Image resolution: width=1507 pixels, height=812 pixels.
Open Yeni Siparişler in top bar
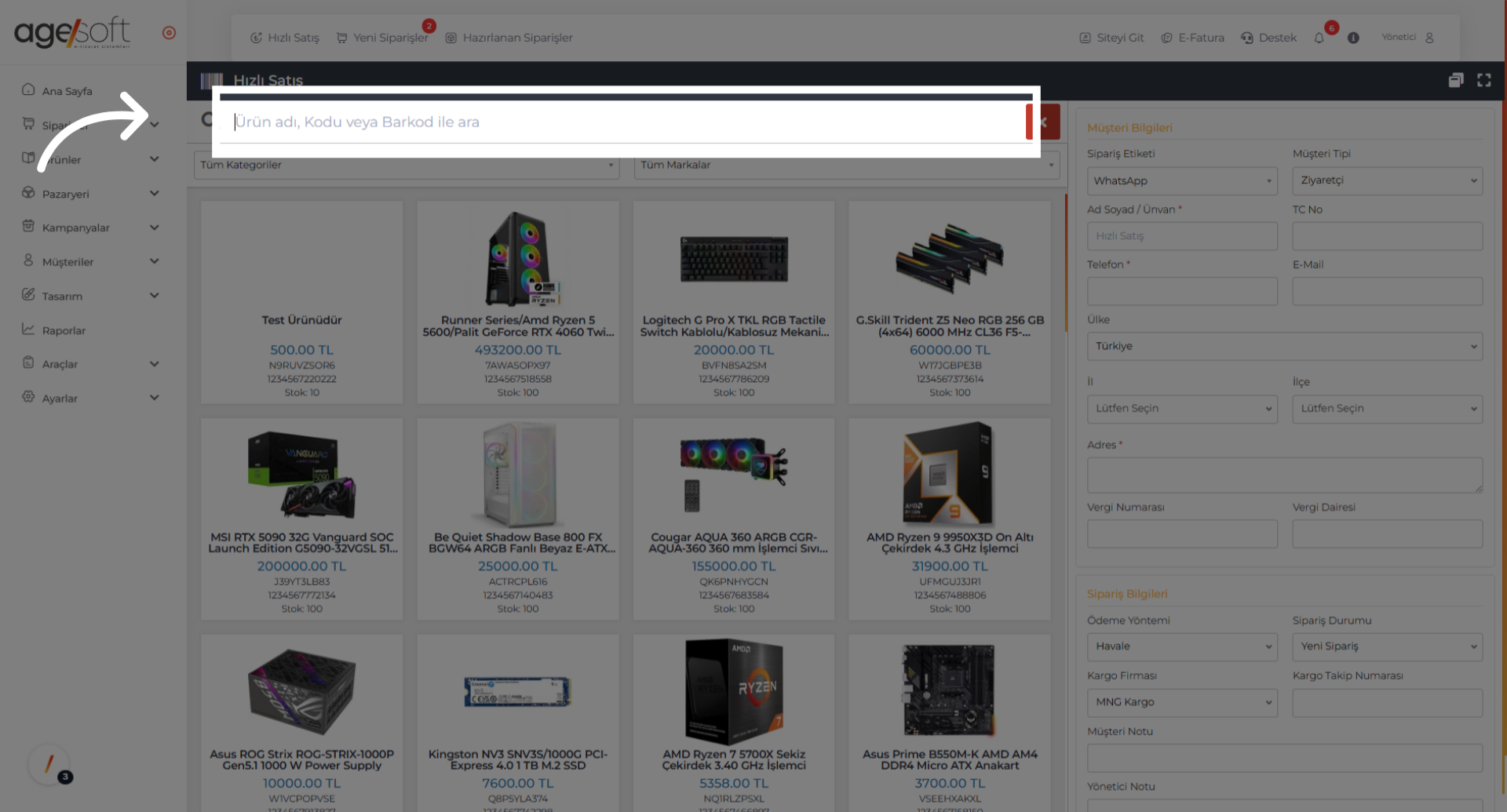(382, 38)
